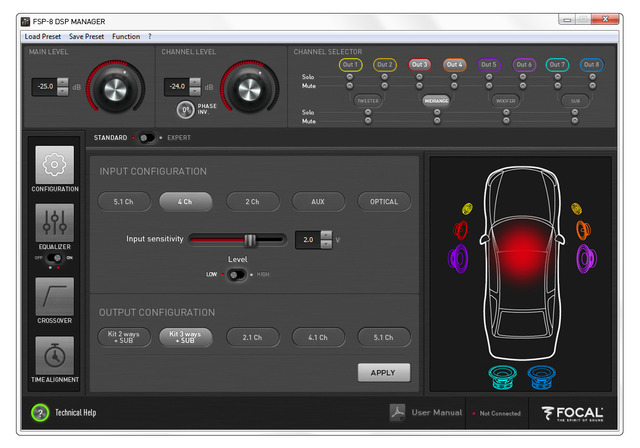Click the green Technical Help question icon
The image size is (640, 448).
click(x=40, y=412)
